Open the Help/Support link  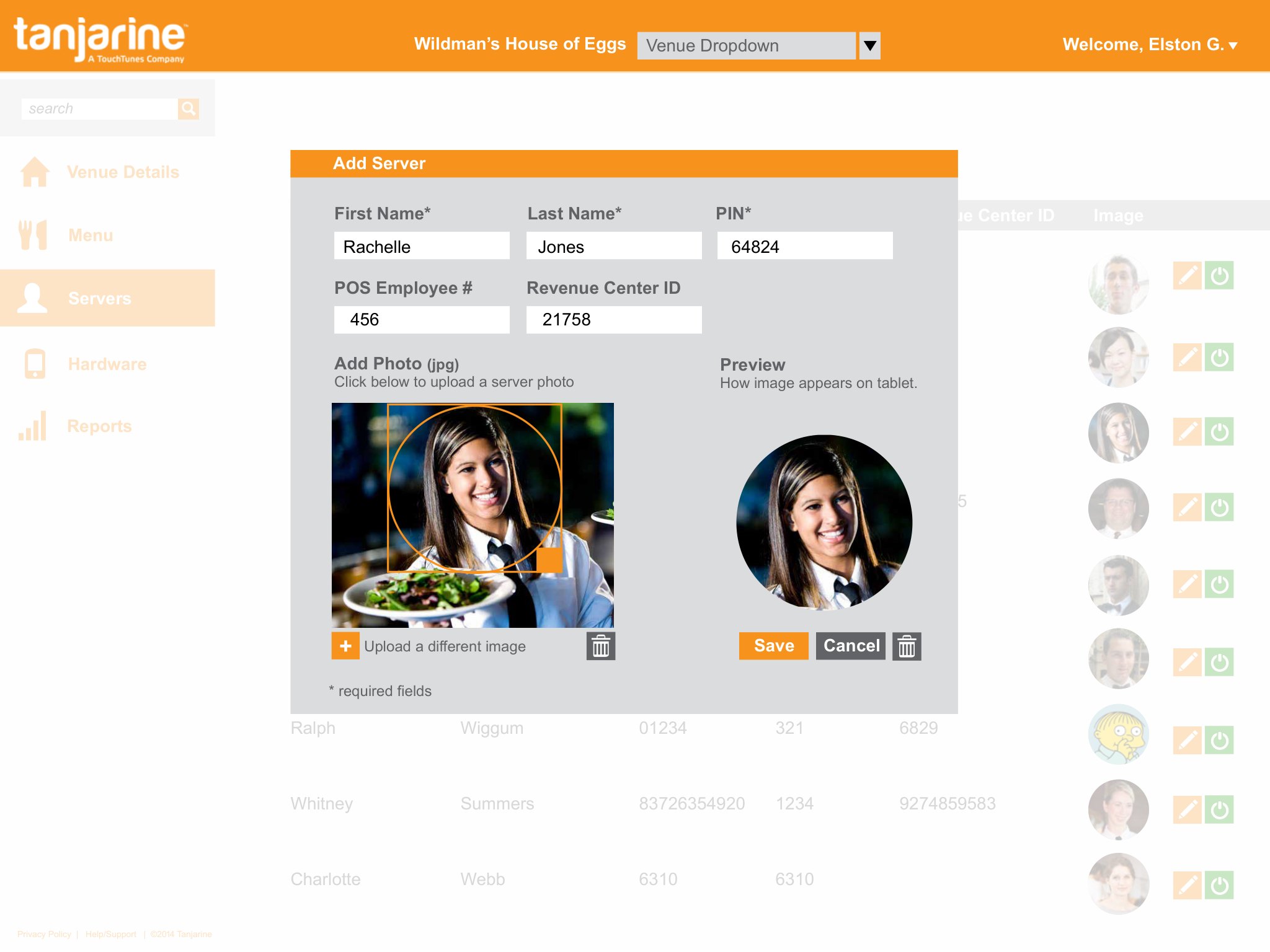tap(110, 934)
